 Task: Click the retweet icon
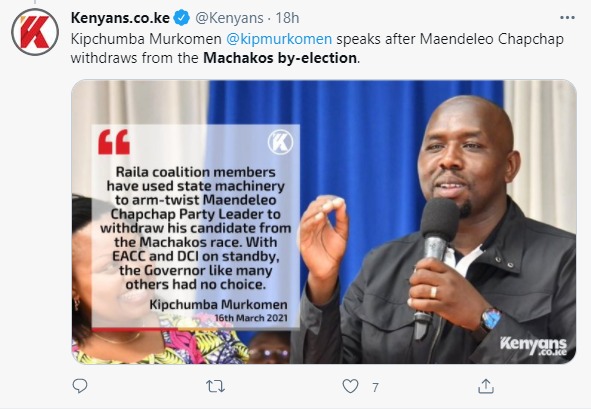[x=215, y=386]
